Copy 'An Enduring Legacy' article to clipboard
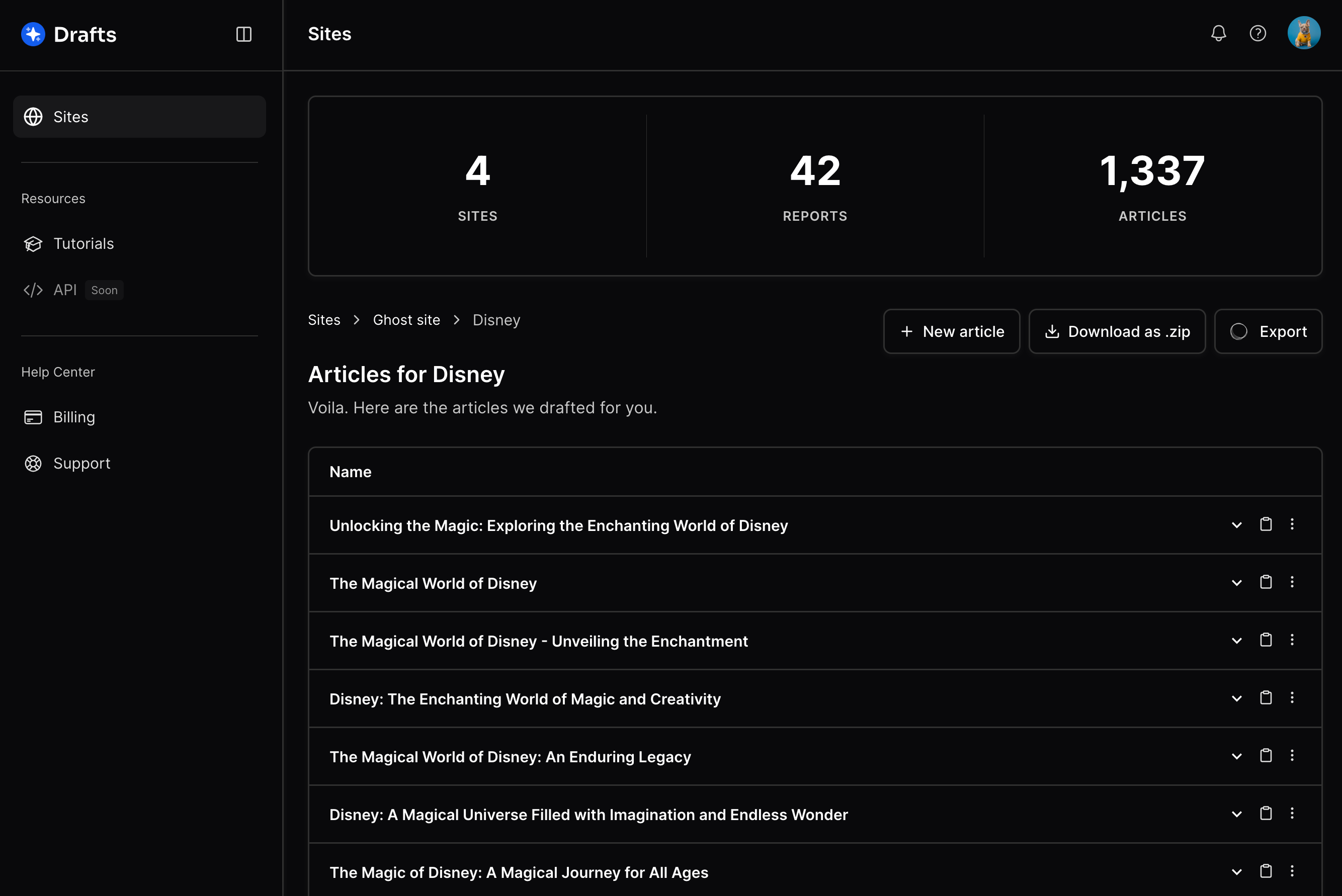This screenshot has width=1342, height=896. (1266, 755)
